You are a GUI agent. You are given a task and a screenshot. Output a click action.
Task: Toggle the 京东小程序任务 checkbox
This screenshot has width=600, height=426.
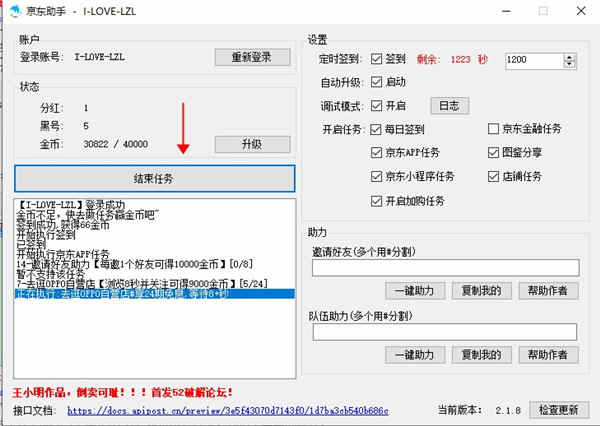pos(377,176)
